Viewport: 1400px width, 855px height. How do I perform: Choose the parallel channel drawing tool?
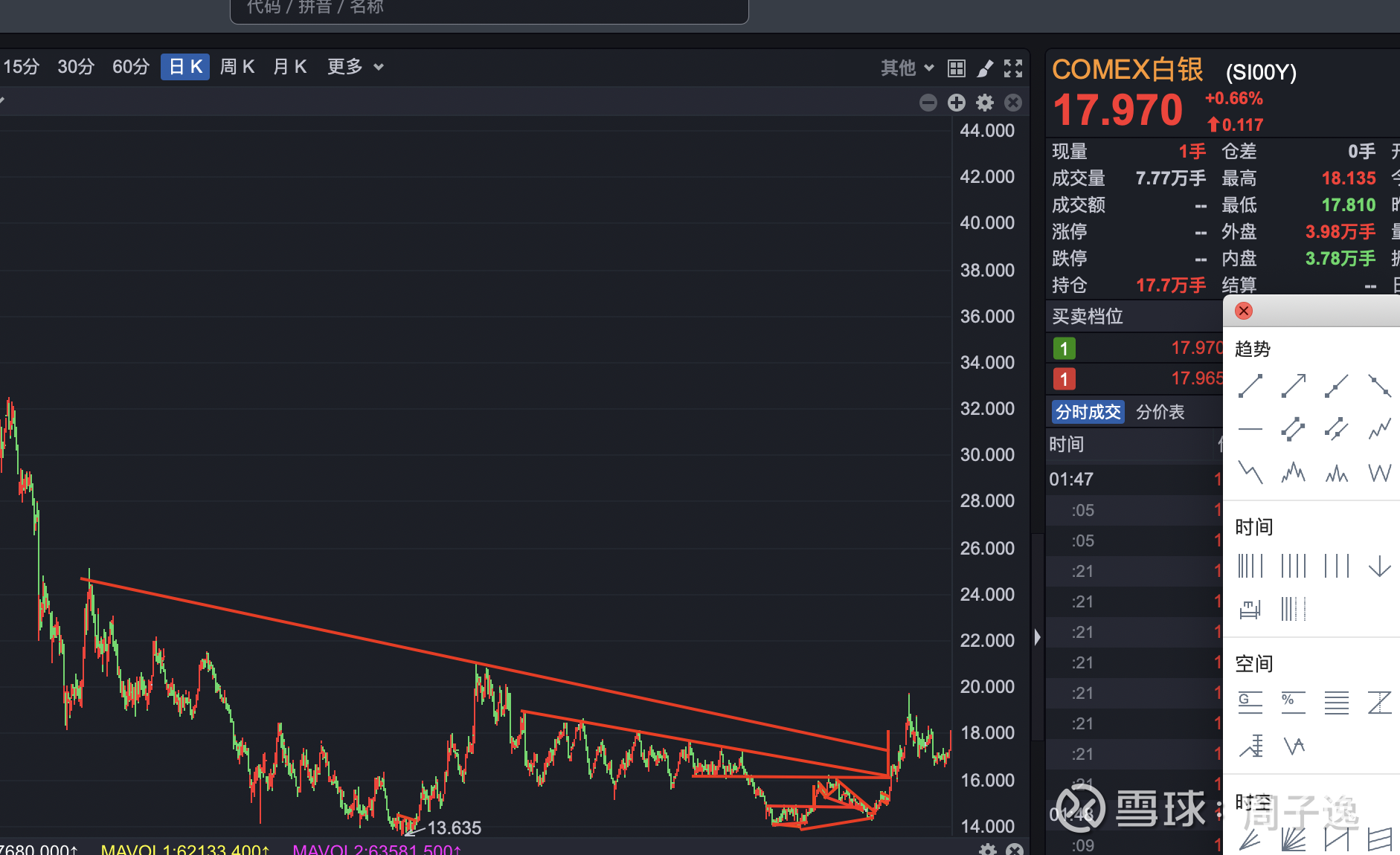[x=1294, y=429]
